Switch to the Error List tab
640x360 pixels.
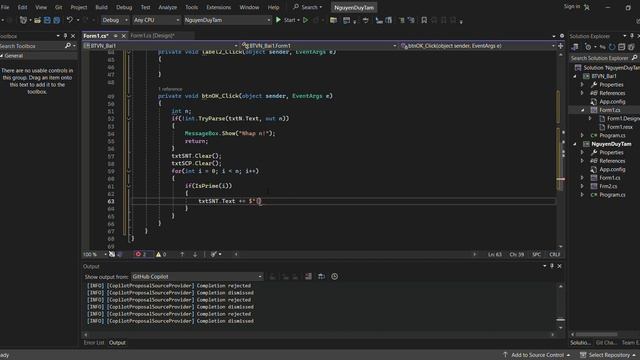94,342
